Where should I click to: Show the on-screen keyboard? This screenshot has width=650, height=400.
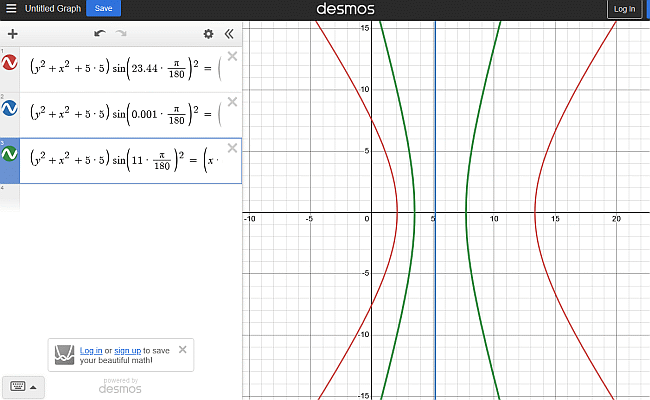(18, 386)
